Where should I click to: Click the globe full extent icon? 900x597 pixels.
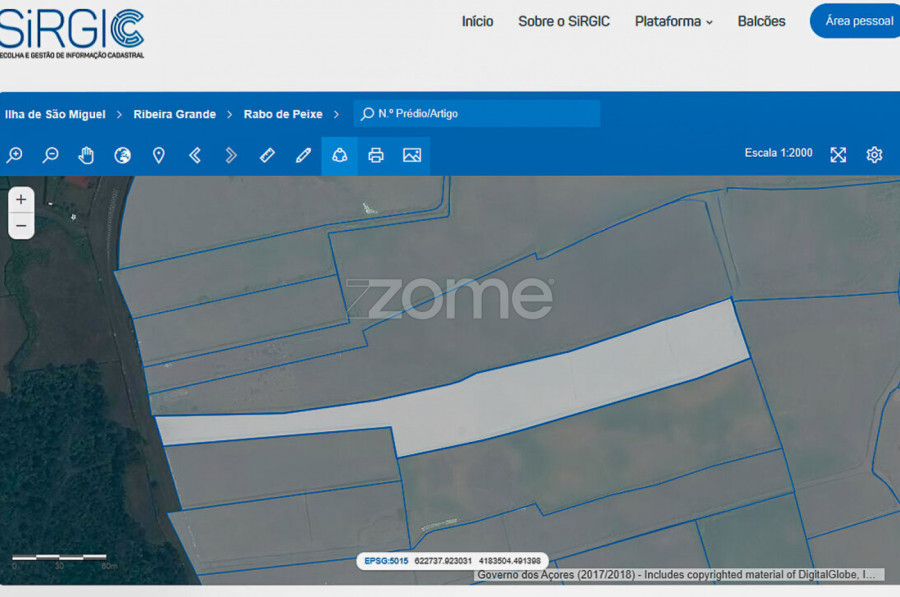123,155
